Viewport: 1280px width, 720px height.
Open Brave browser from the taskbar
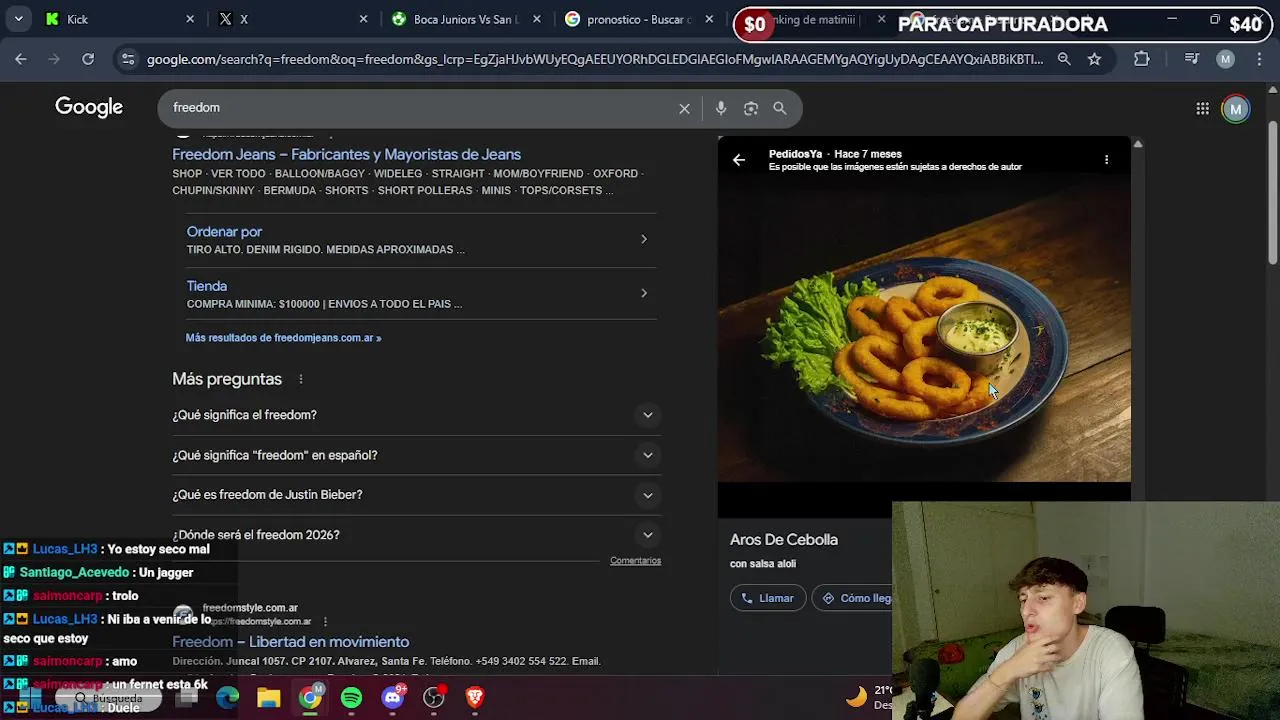(x=474, y=697)
